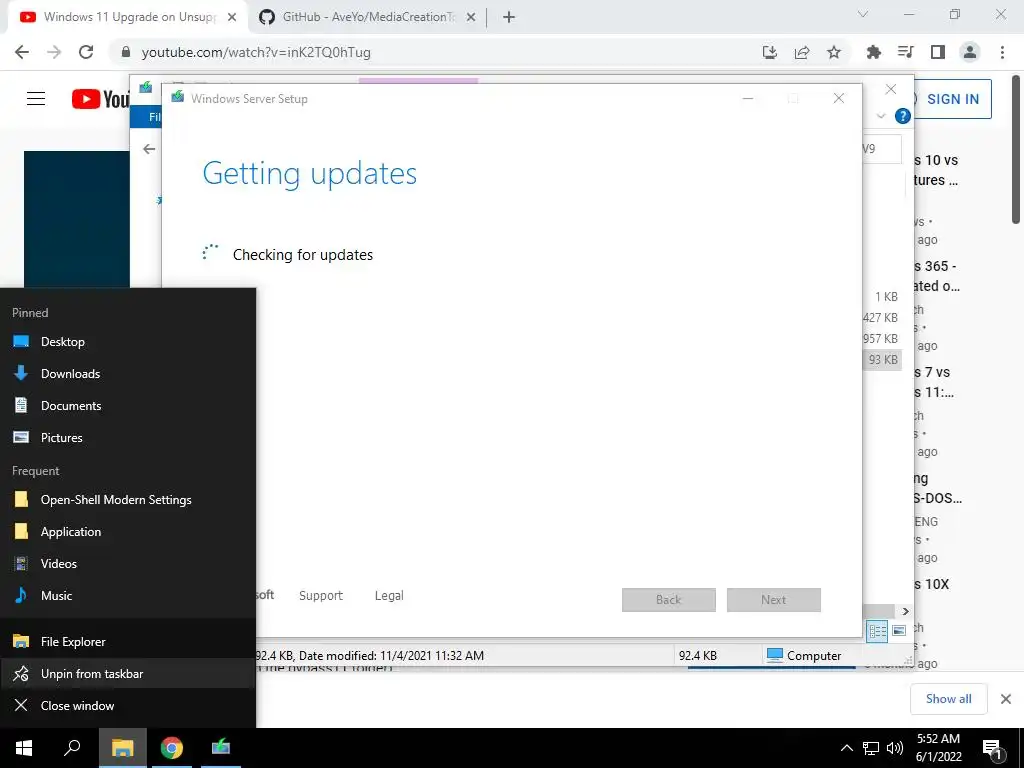1024x768 pixels.
Task: Open Chrome tab search chevron
Action: click(863, 14)
